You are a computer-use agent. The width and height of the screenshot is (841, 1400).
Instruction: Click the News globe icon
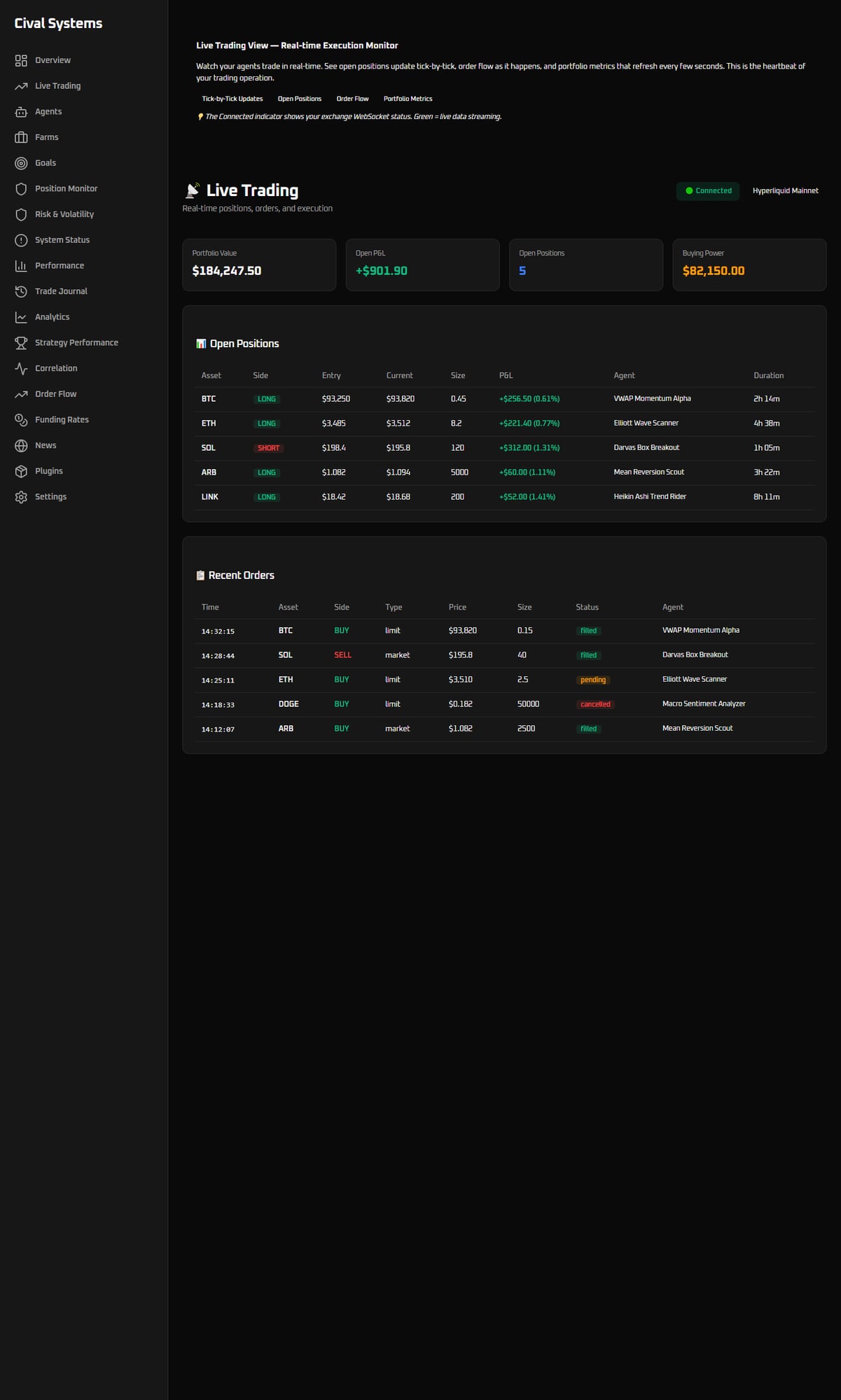[21, 446]
